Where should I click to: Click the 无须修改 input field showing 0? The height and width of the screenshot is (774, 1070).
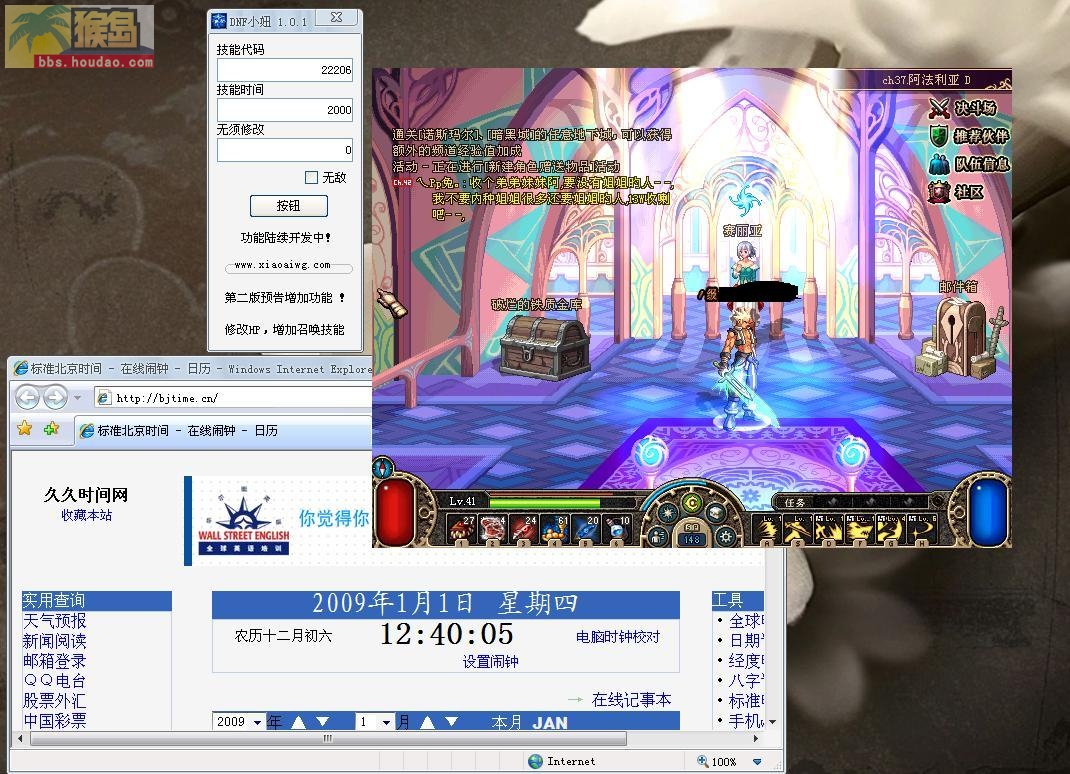[x=285, y=150]
